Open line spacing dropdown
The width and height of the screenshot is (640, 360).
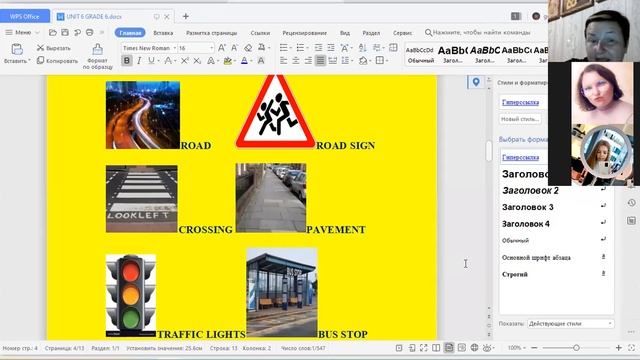coord(352,61)
